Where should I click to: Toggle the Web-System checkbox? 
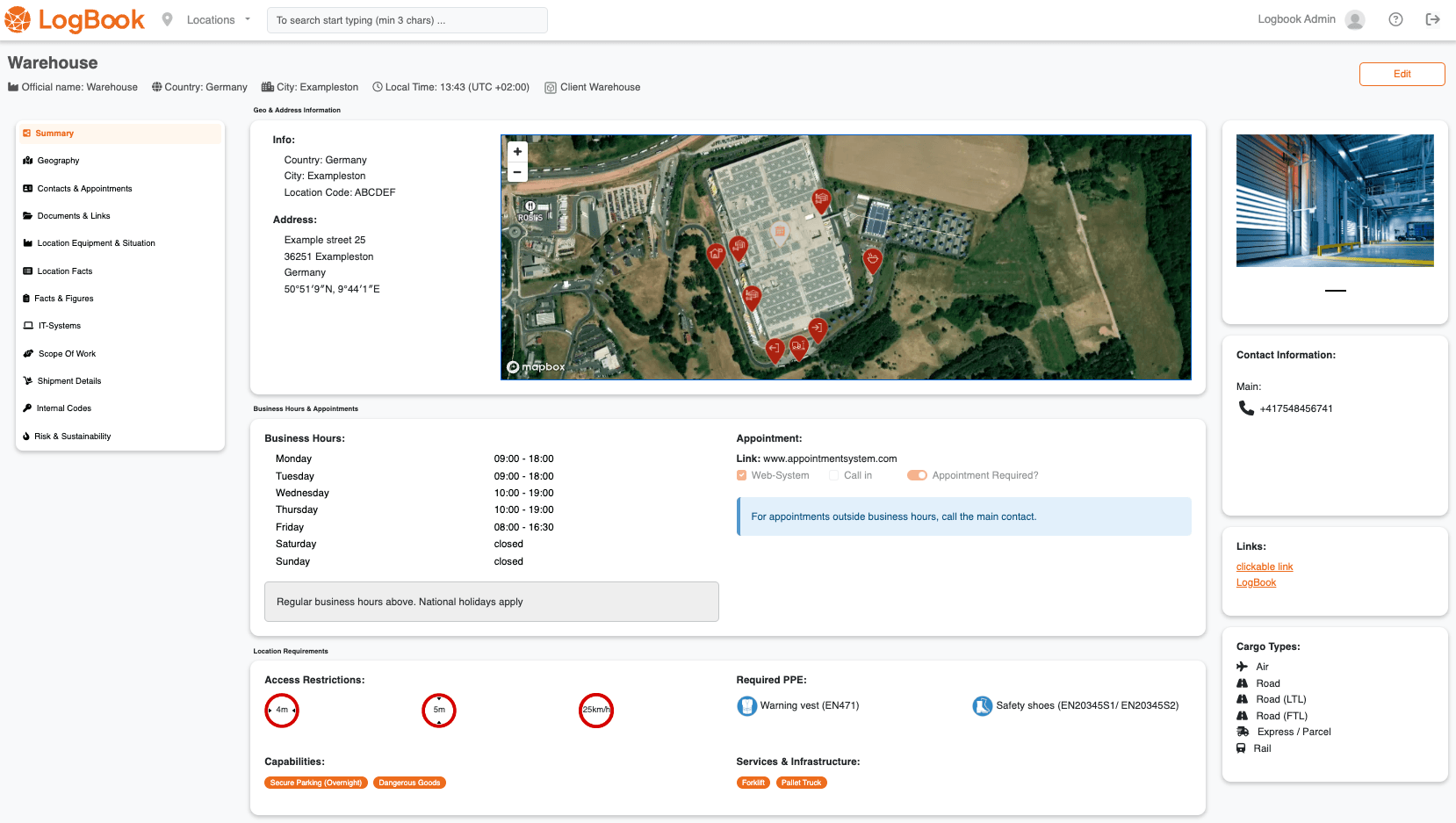point(742,475)
